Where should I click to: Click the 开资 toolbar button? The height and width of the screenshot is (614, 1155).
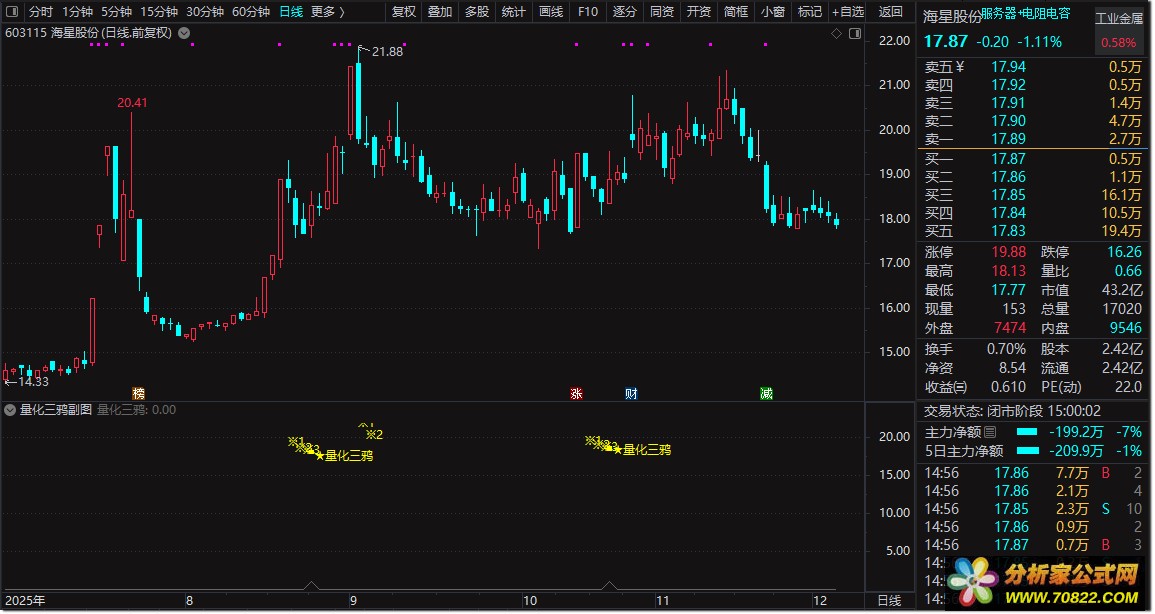[698, 12]
